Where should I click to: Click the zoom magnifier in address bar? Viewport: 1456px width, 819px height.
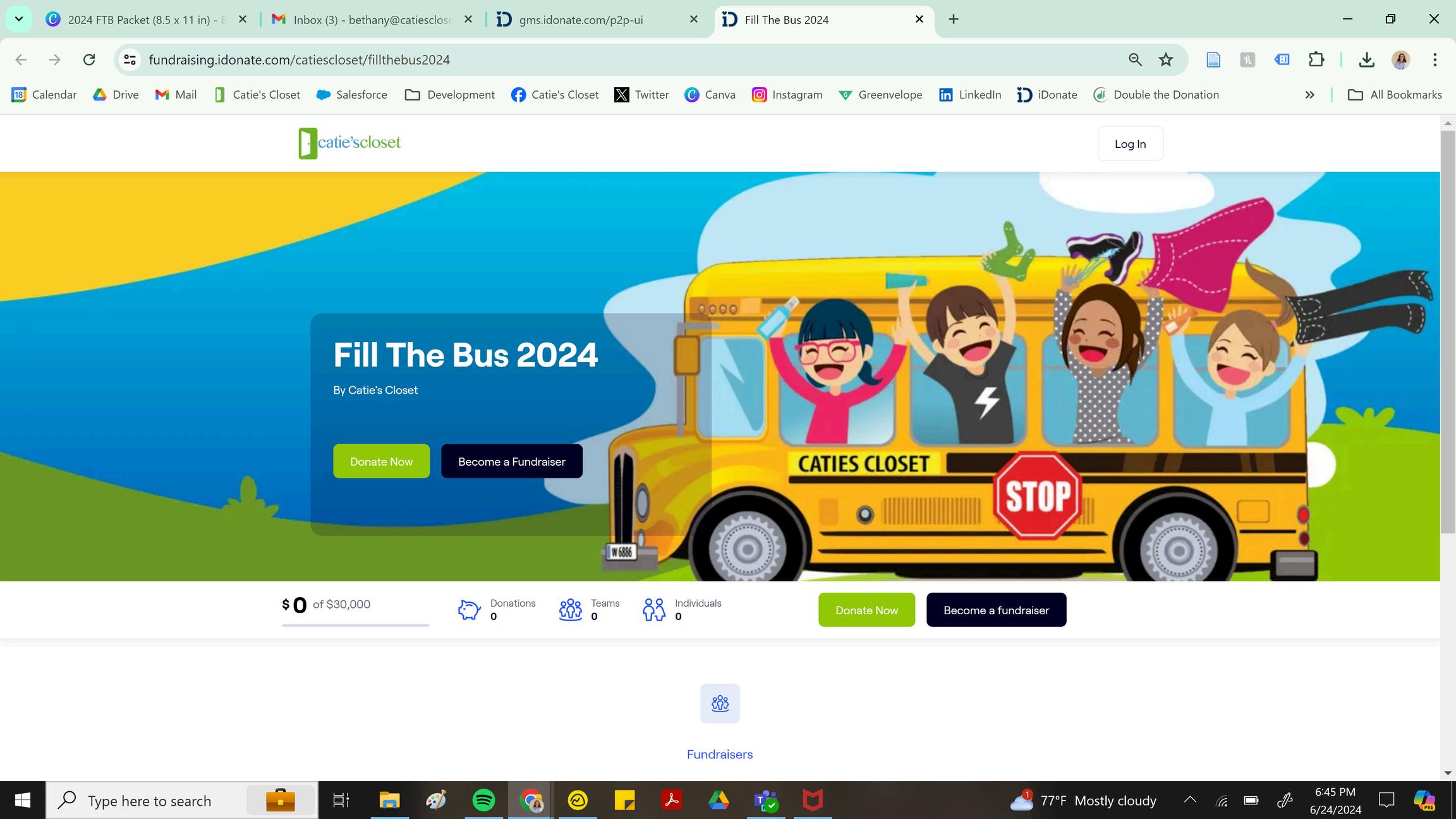pyautogui.click(x=1135, y=59)
